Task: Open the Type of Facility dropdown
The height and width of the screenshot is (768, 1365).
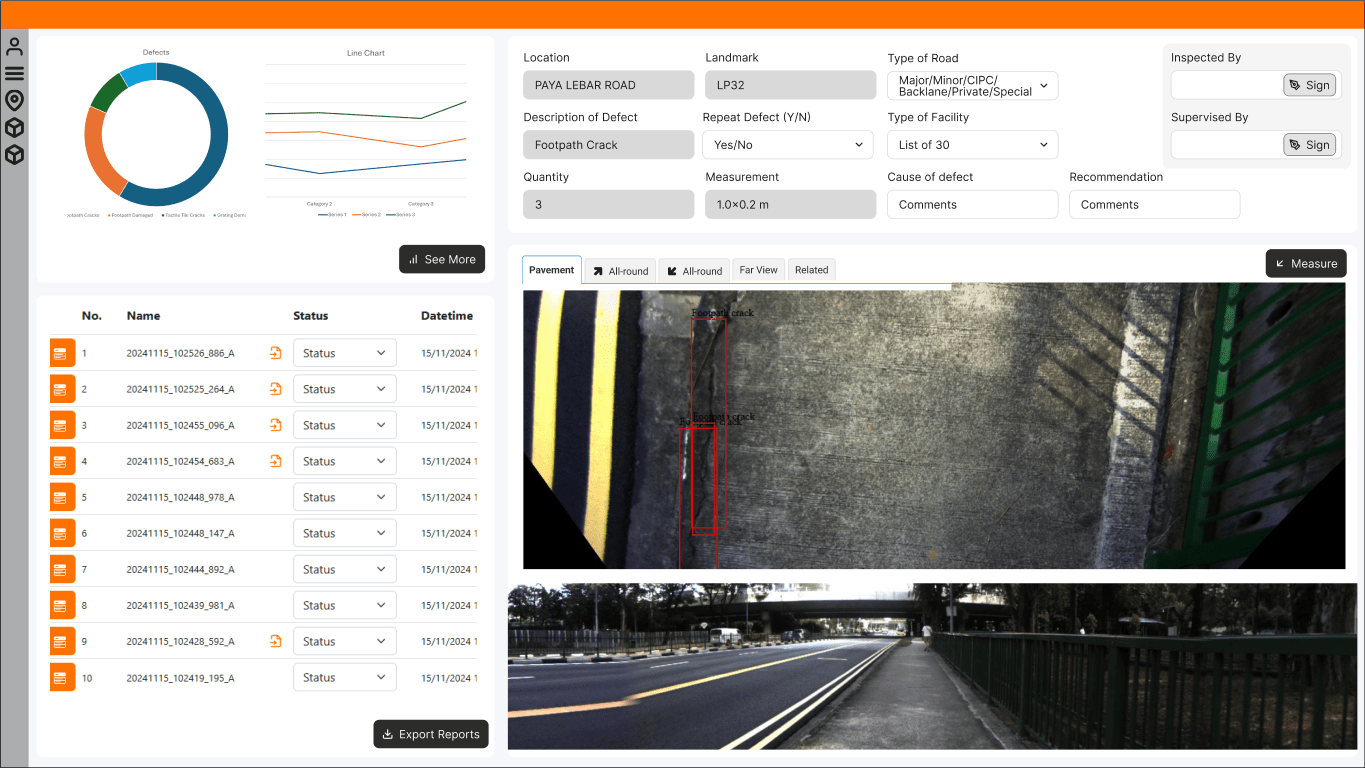Action: pyautogui.click(x=972, y=145)
